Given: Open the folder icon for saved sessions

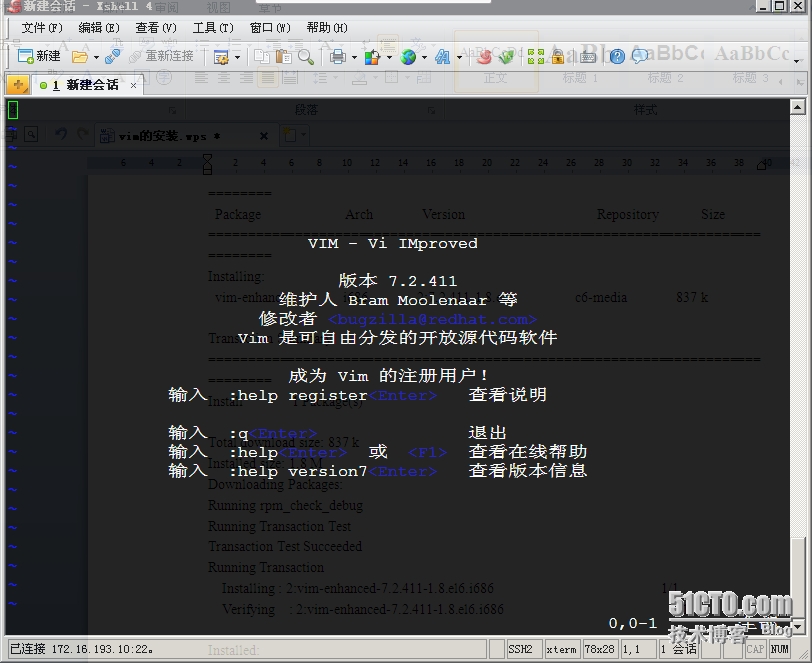Looking at the screenshot, I should tap(79, 56).
